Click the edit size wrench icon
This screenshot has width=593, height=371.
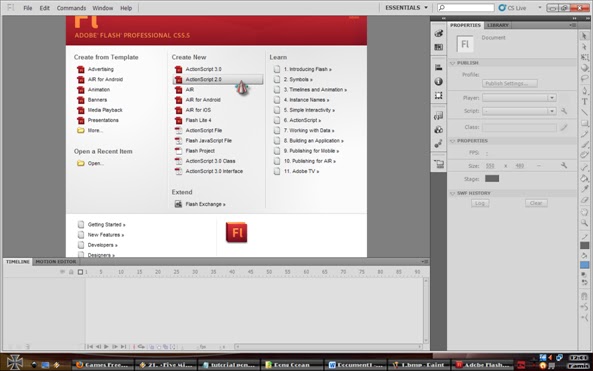(564, 166)
